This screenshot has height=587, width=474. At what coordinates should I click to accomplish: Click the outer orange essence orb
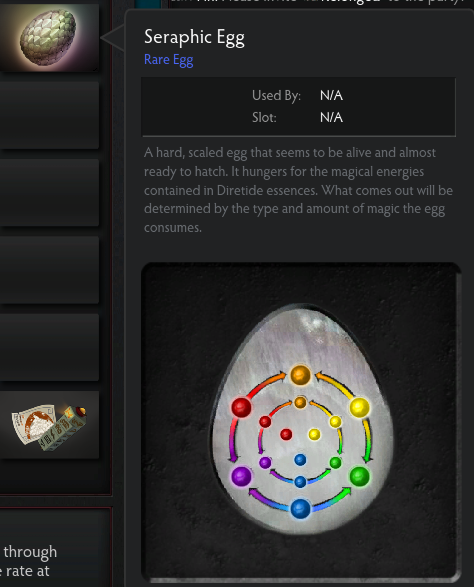click(300, 375)
